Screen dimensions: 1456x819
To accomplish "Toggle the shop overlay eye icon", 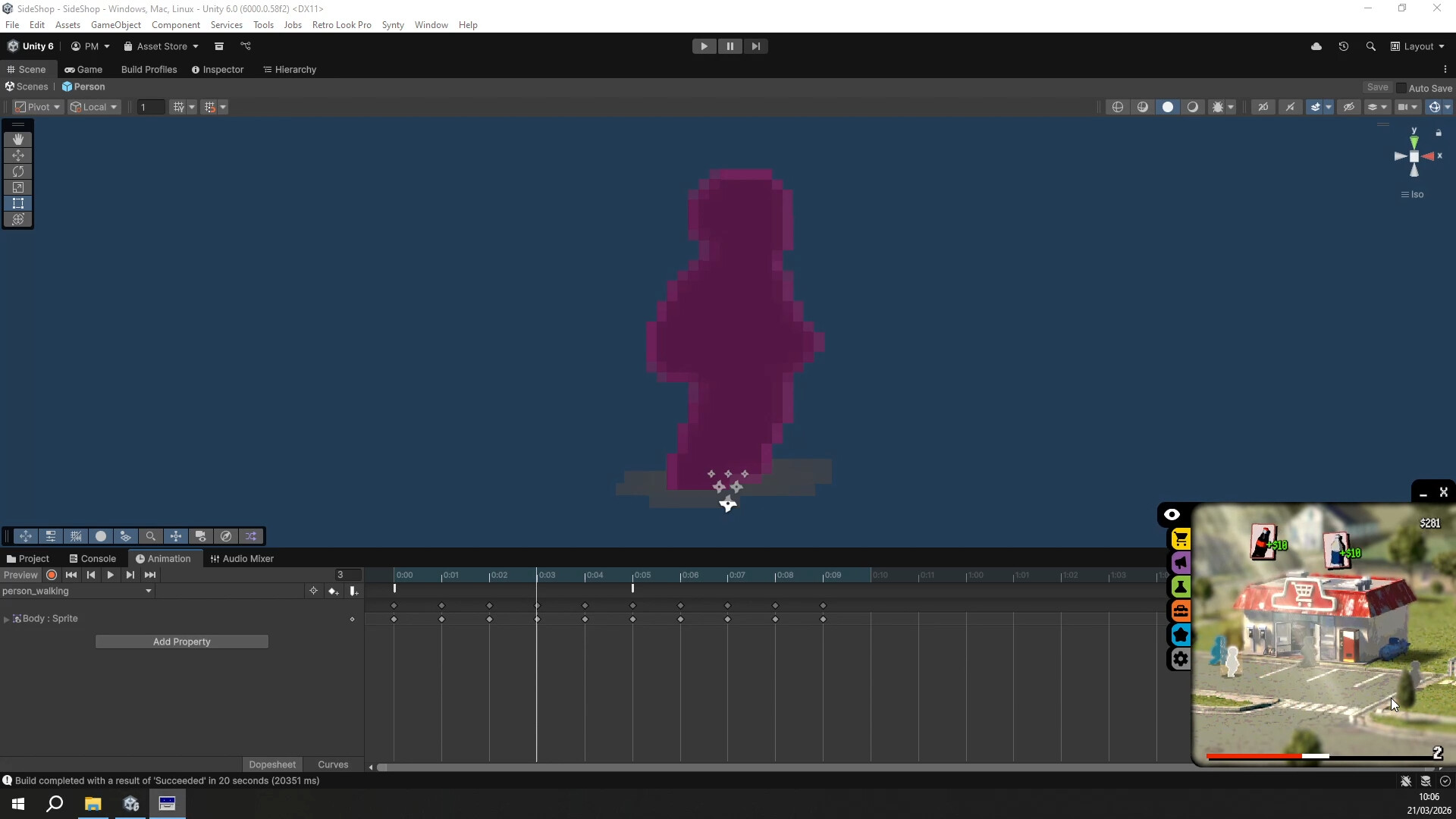I will (1172, 515).
